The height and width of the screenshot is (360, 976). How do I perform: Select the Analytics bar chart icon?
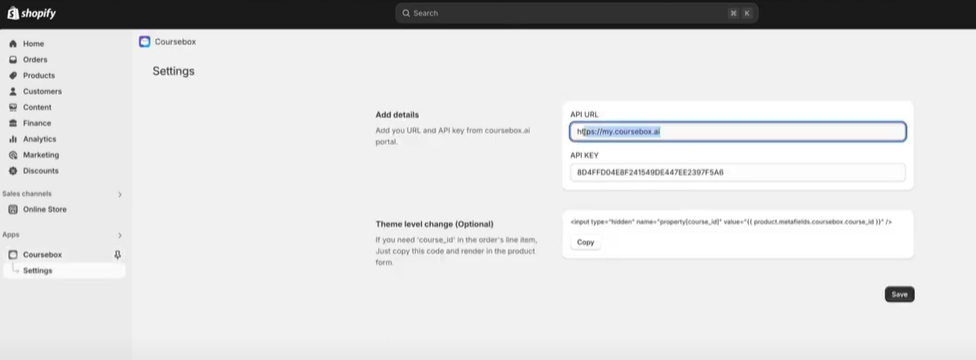(x=12, y=139)
